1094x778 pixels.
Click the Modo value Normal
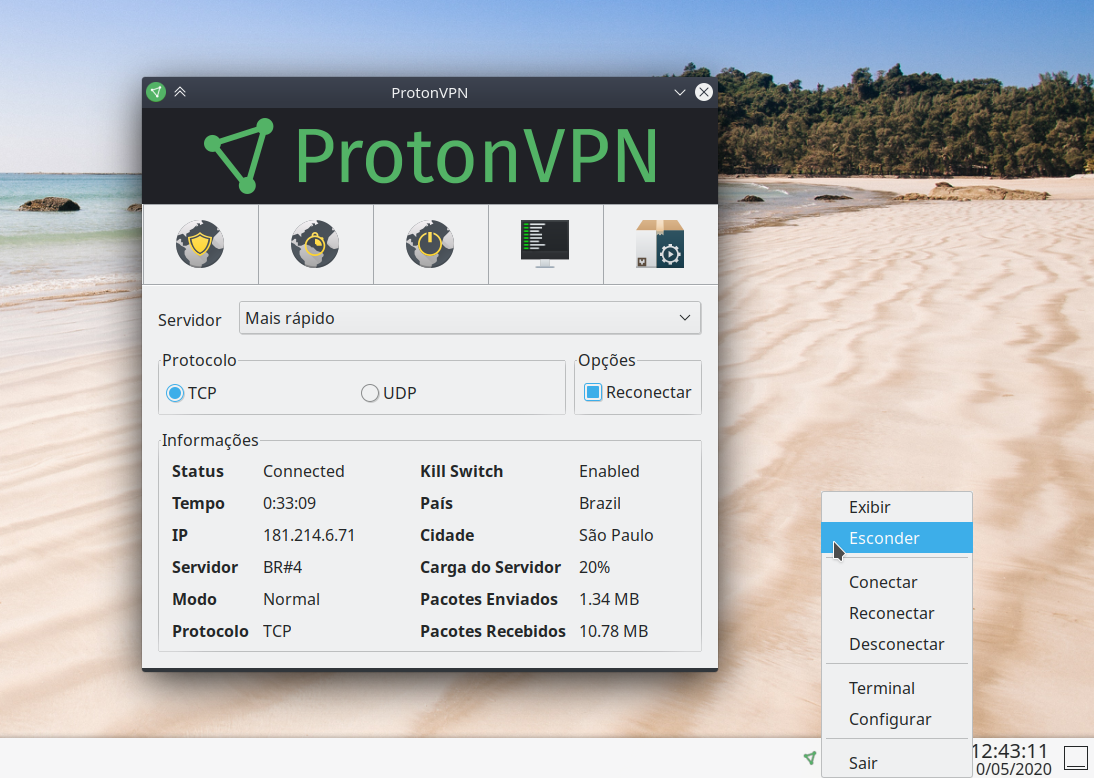click(291, 599)
